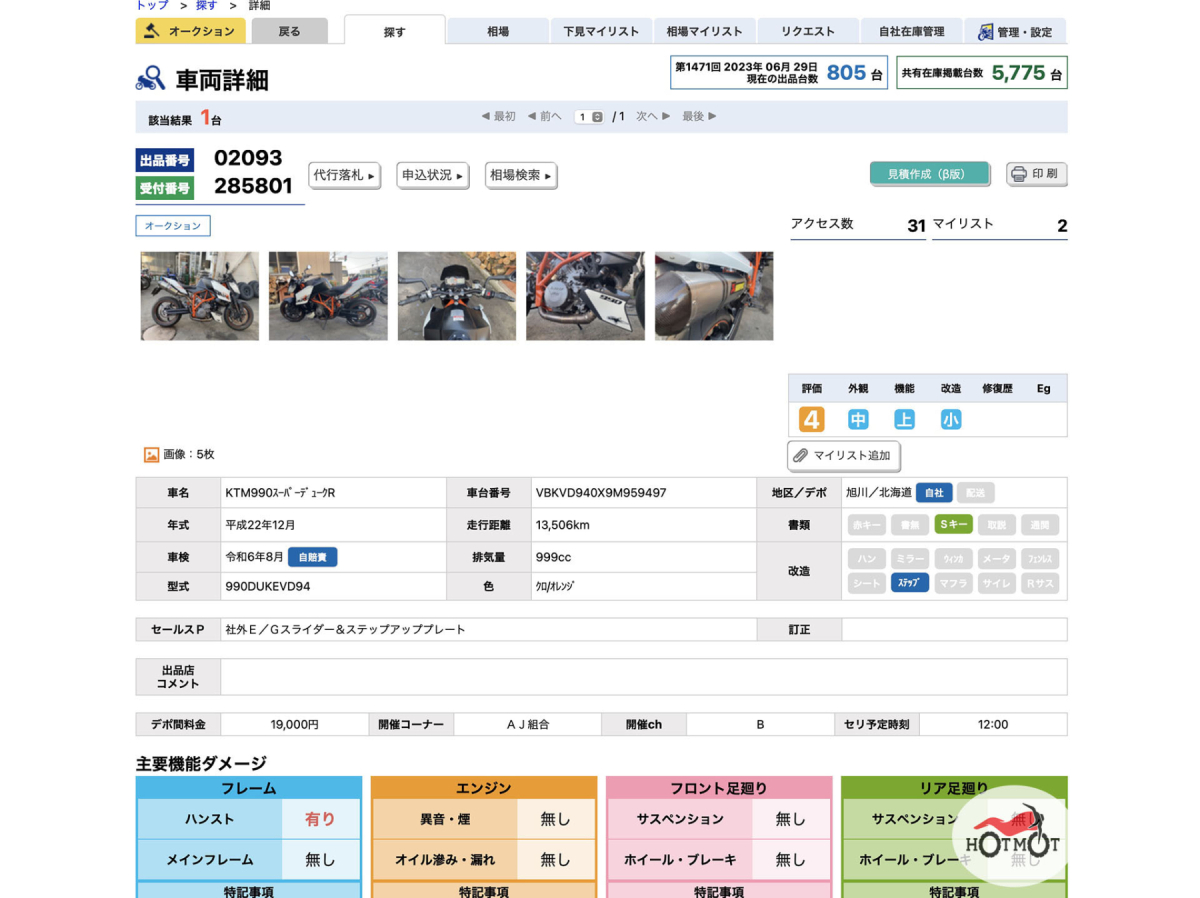Open the handlebar and meter thumbnail
Image resolution: width=1200 pixels, height=898 pixels.
click(457, 296)
